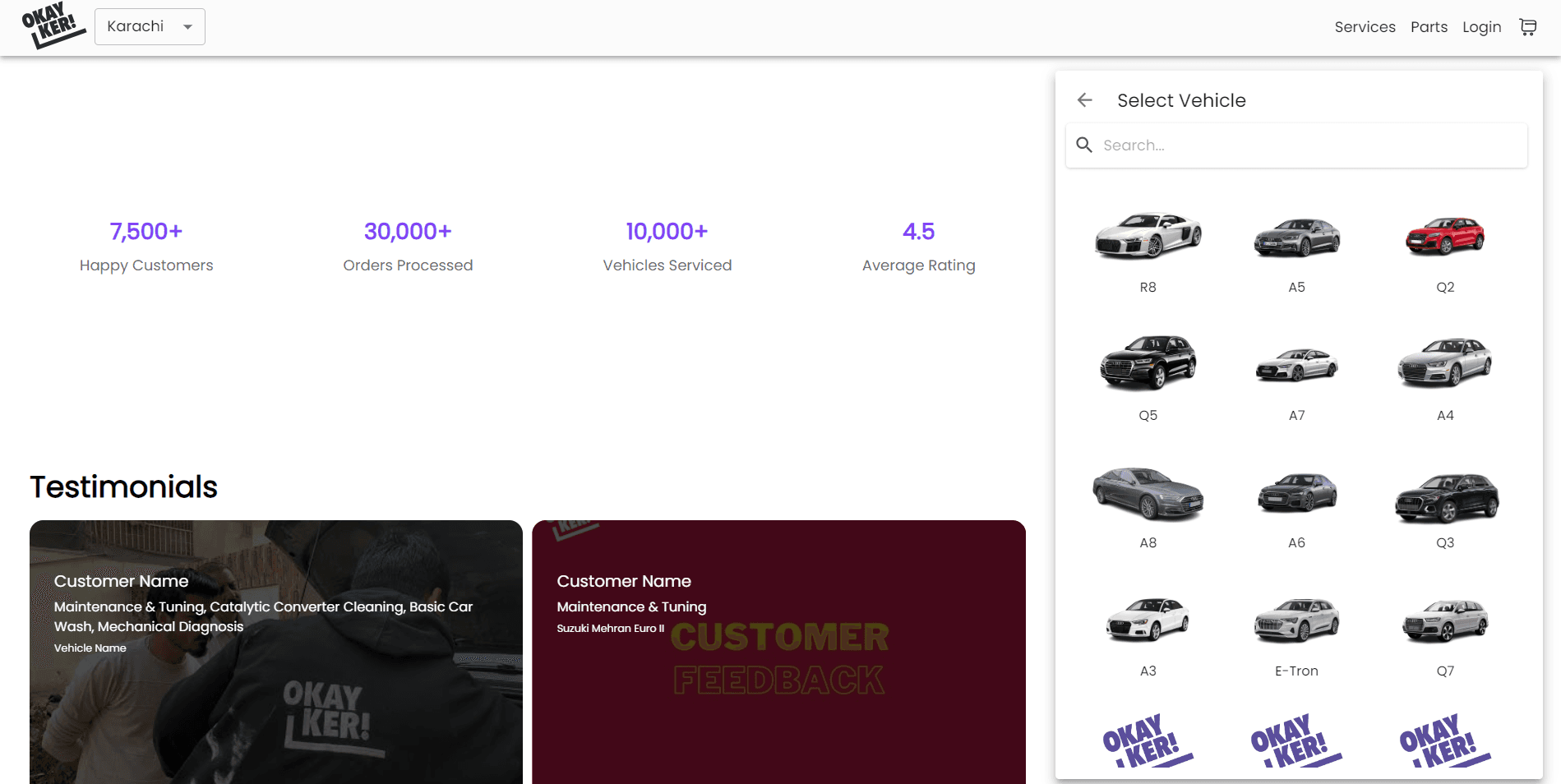This screenshot has height=784, width=1561.
Task: Open the shopping cart
Action: pyautogui.click(x=1527, y=27)
